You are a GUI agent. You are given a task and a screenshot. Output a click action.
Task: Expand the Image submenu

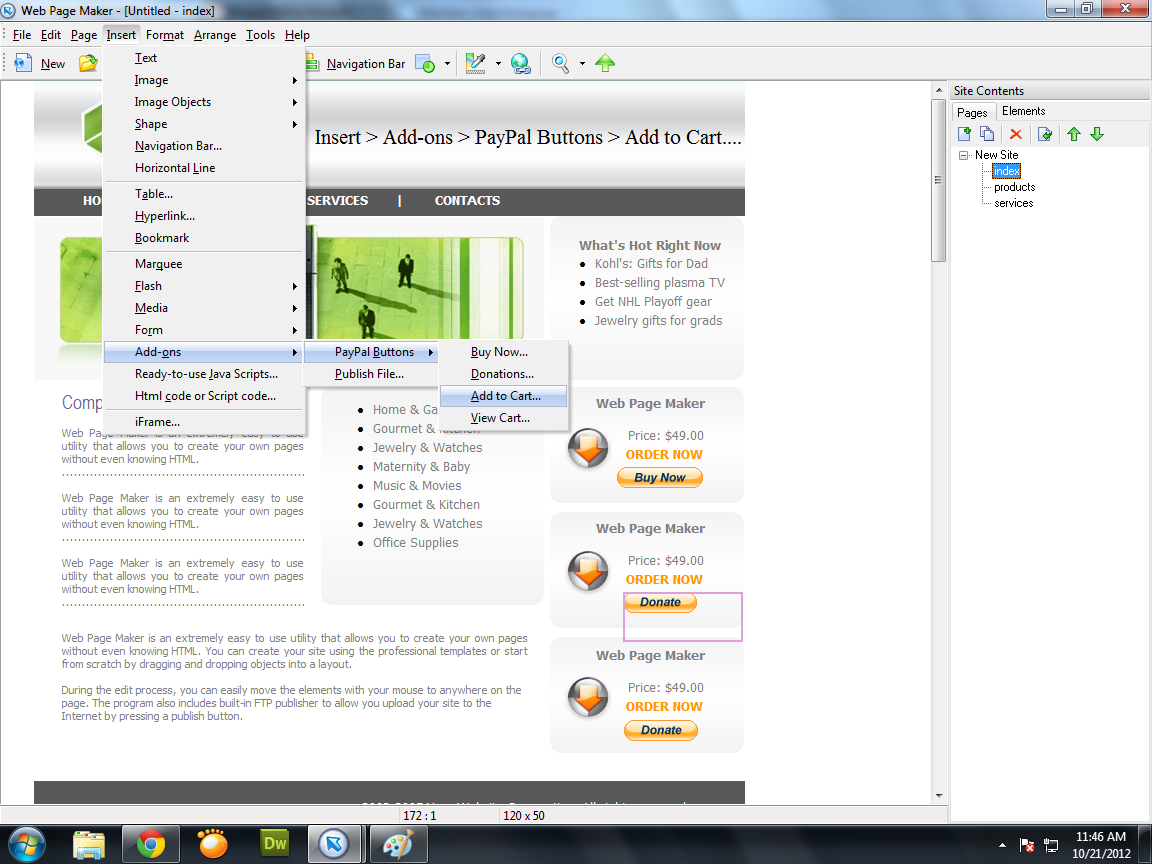[x=204, y=80]
